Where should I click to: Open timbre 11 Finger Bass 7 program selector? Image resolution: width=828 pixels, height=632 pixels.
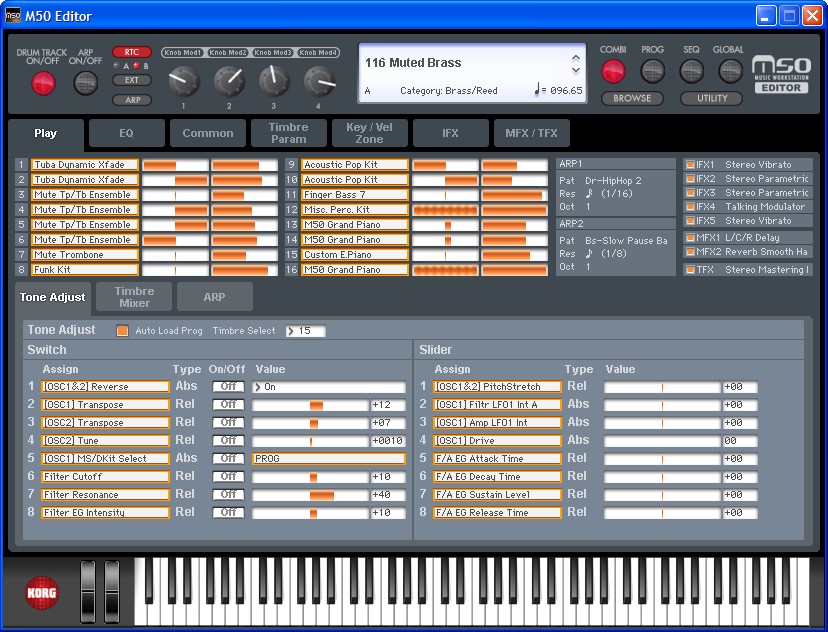[x=355, y=195]
